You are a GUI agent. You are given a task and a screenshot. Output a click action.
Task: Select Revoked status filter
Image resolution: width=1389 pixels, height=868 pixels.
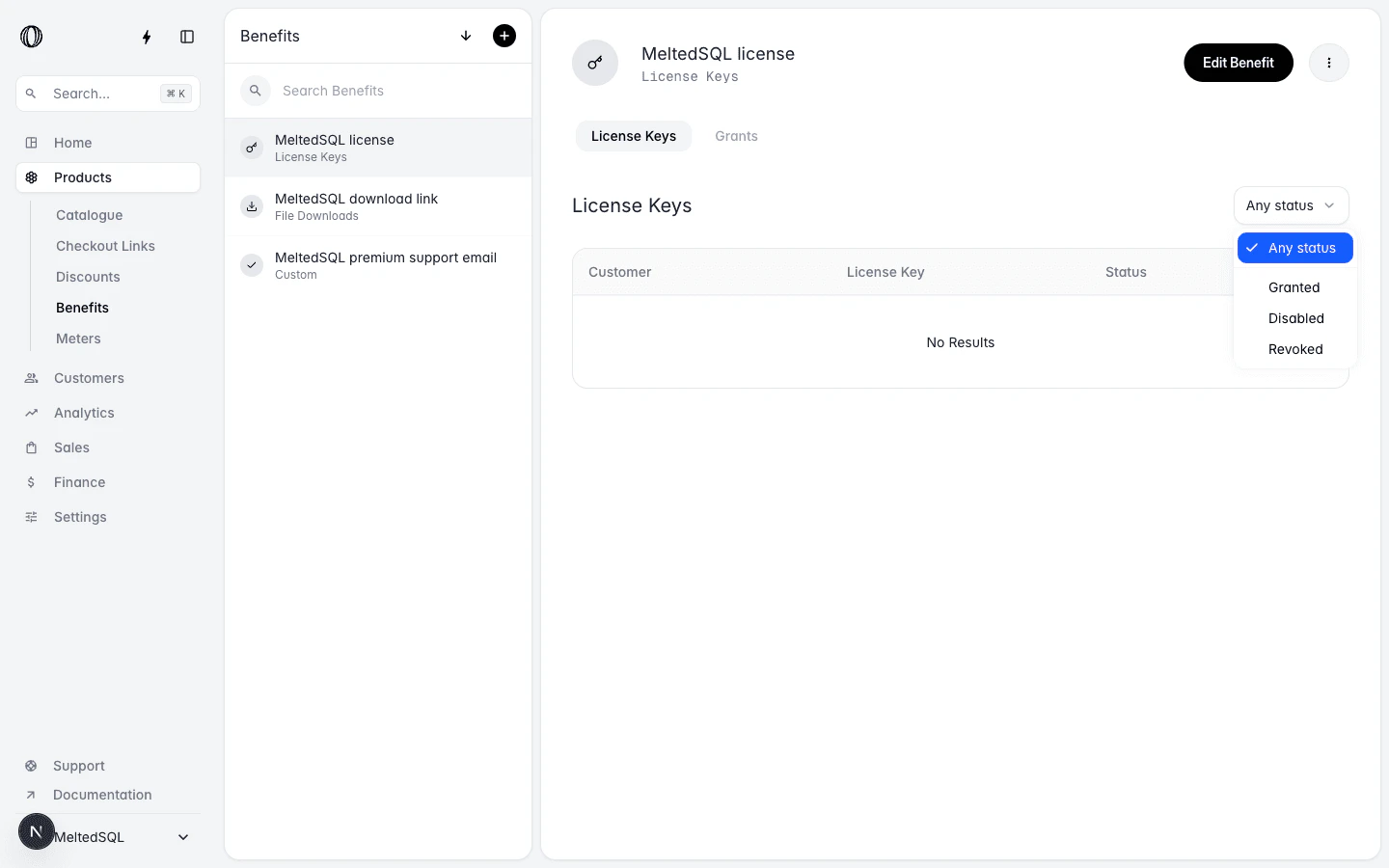click(x=1295, y=349)
